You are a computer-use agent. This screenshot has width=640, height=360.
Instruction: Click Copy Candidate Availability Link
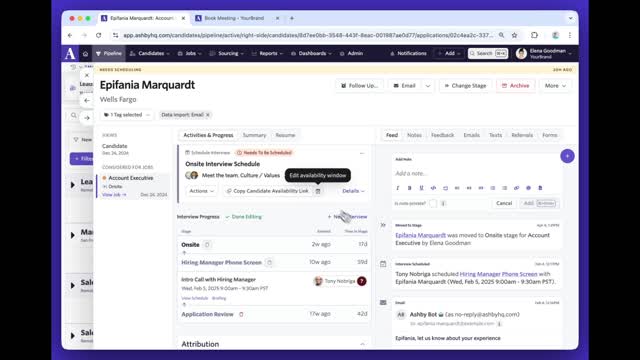coord(268,191)
